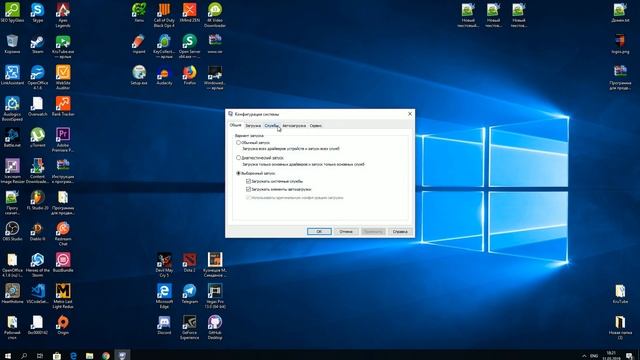
Task: Open the SEO SpyGlass shortcut
Action: (12, 13)
